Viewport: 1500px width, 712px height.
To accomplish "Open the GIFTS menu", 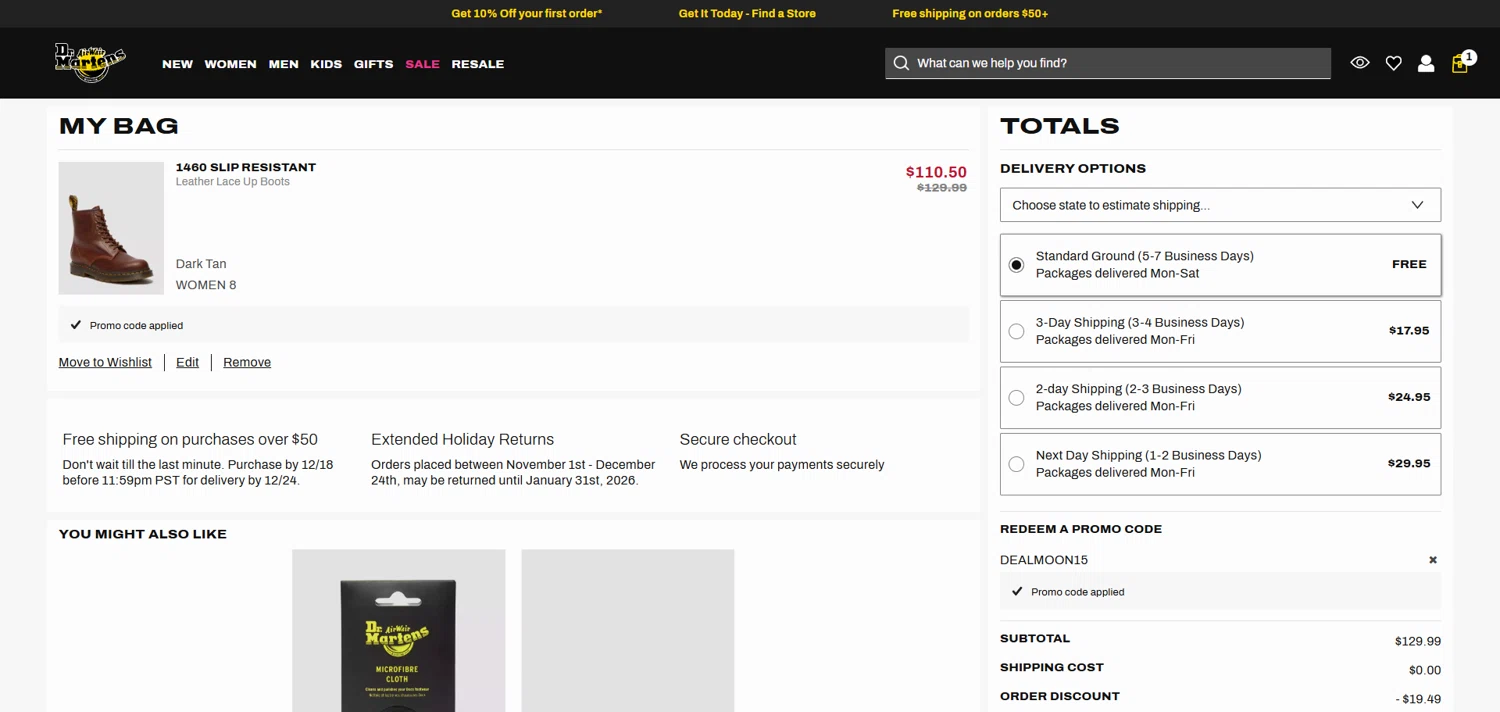I will coord(373,64).
